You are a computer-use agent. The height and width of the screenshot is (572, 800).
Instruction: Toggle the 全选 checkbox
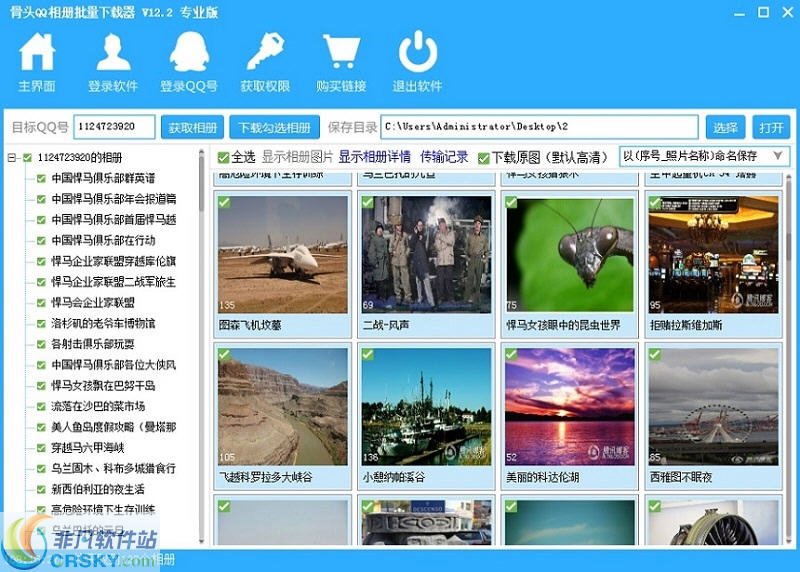223,158
